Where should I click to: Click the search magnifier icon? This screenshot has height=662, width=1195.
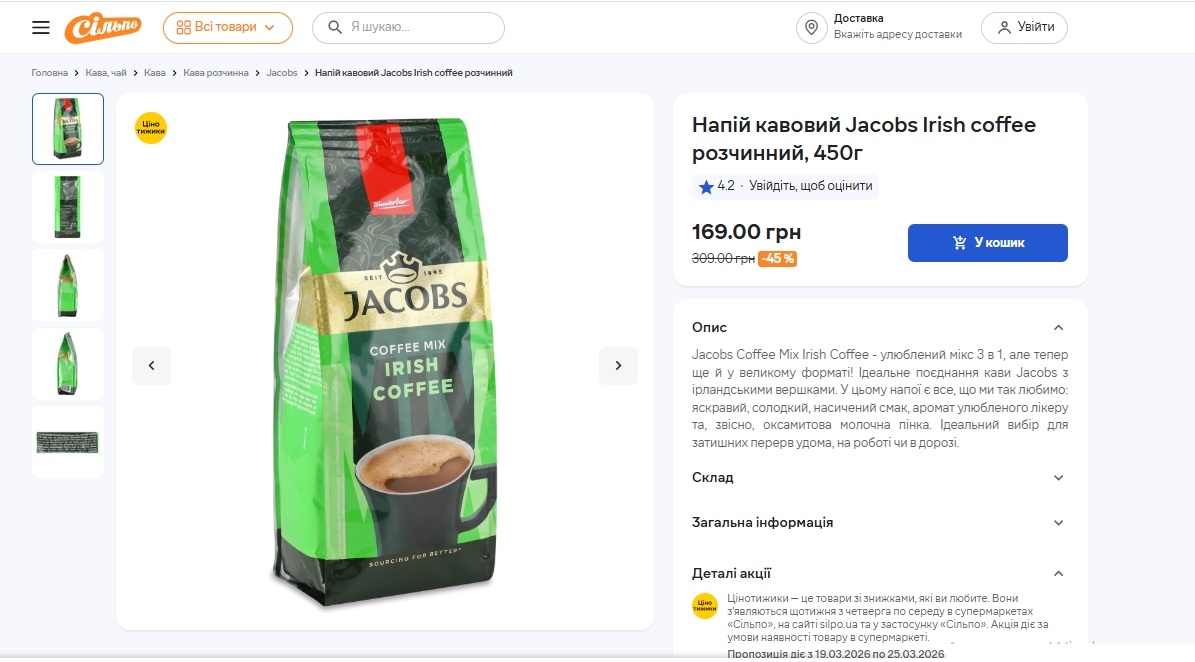[x=335, y=27]
